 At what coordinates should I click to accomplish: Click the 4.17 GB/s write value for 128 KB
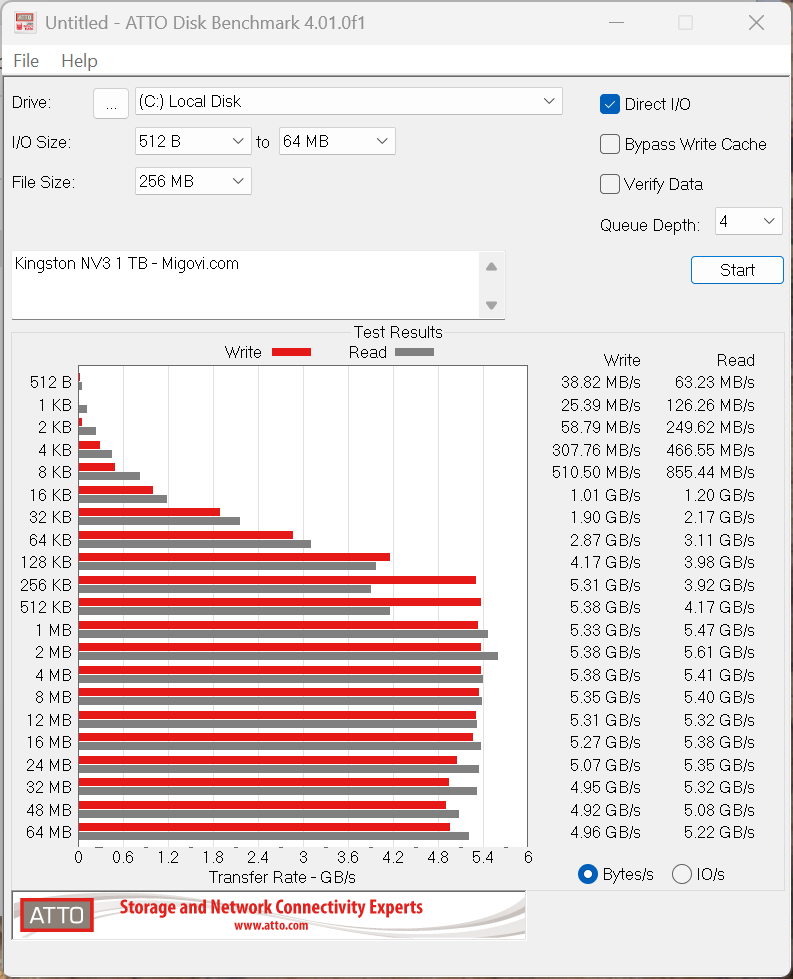pyautogui.click(x=605, y=562)
